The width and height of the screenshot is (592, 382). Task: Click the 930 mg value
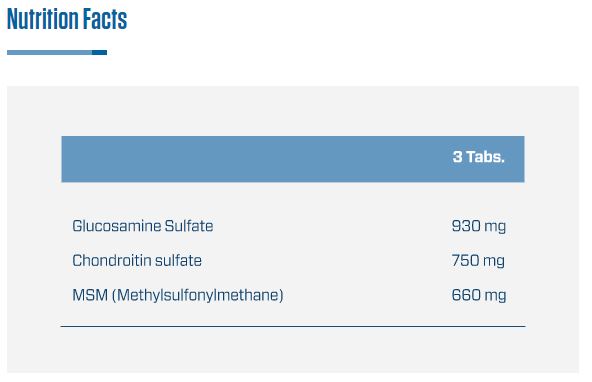click(x=479, y=226)
